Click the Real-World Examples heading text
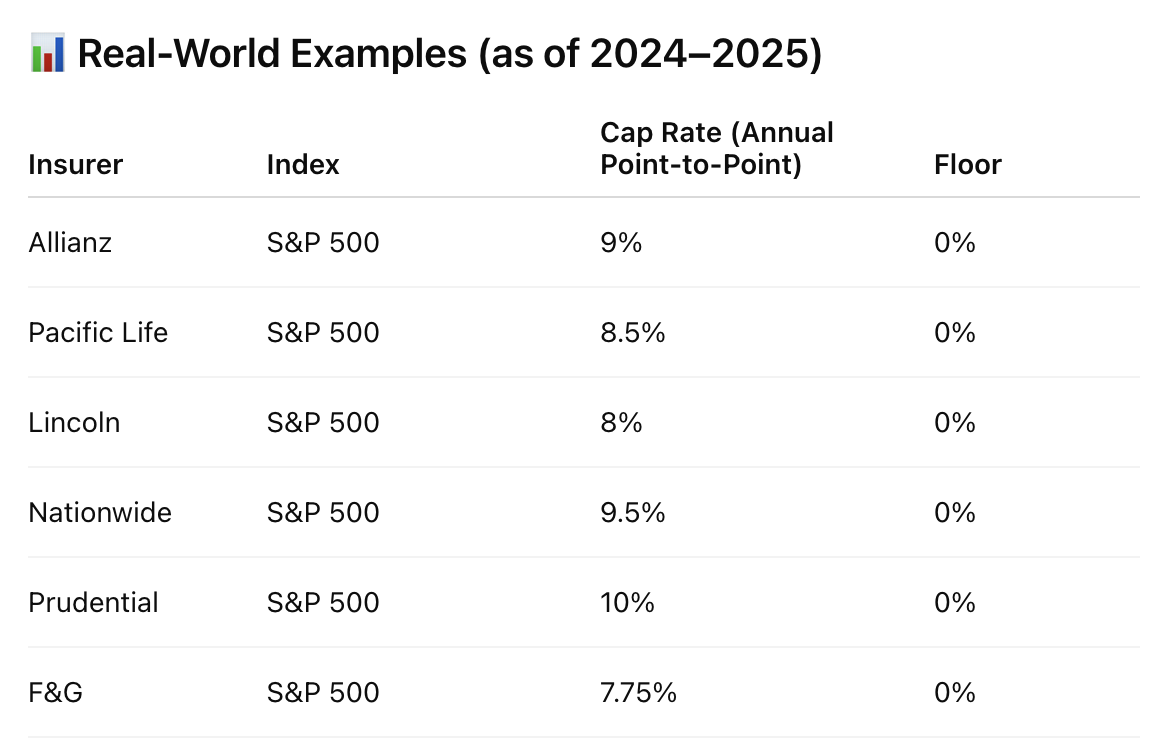Screen dimensions: 1152x738 (449, 53)
